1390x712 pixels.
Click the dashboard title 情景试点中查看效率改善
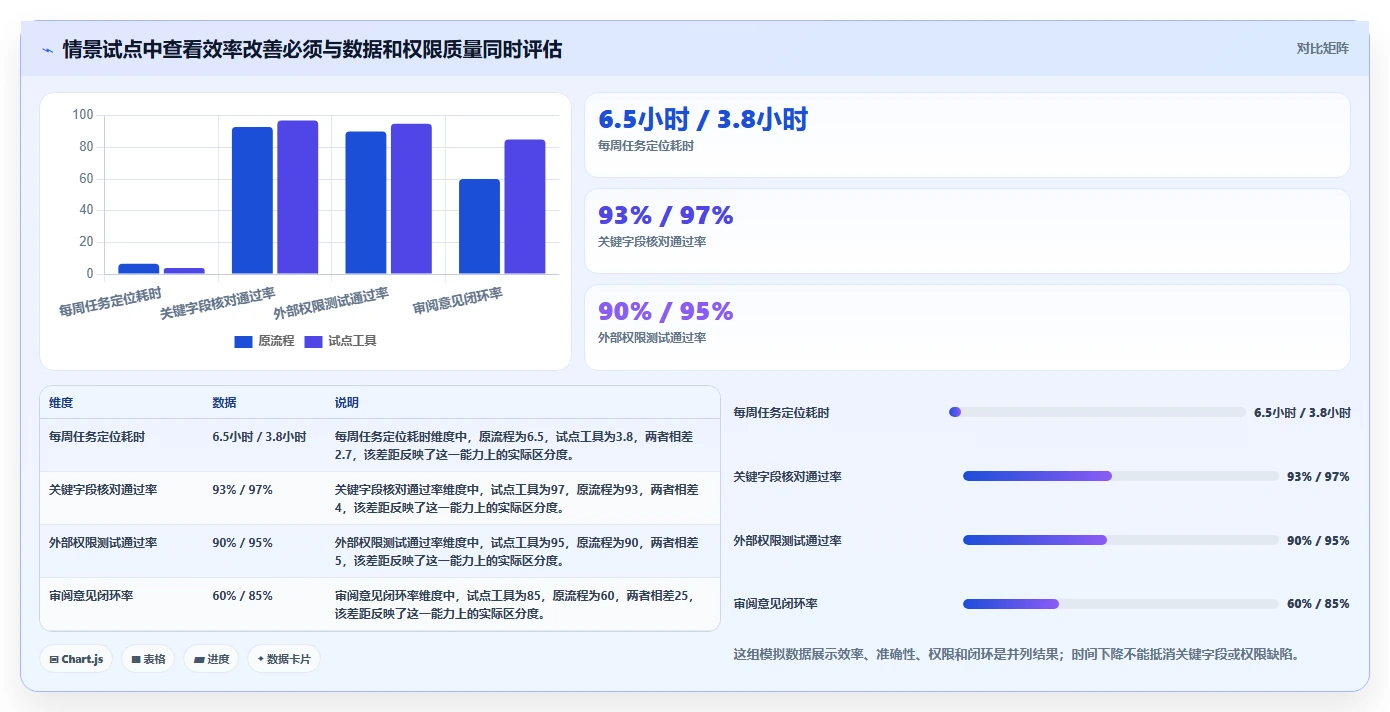(312, 49)
